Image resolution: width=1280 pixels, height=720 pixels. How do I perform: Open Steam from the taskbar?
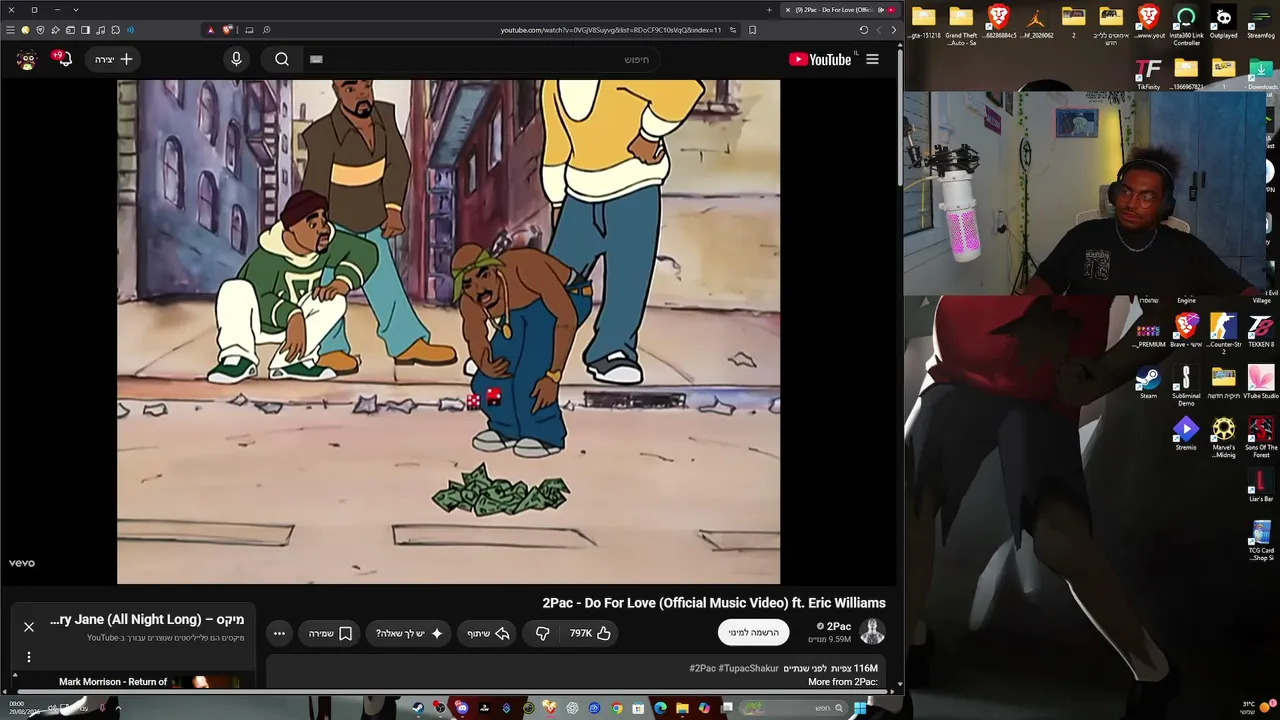pyautogui.click(x=418, y=708)
